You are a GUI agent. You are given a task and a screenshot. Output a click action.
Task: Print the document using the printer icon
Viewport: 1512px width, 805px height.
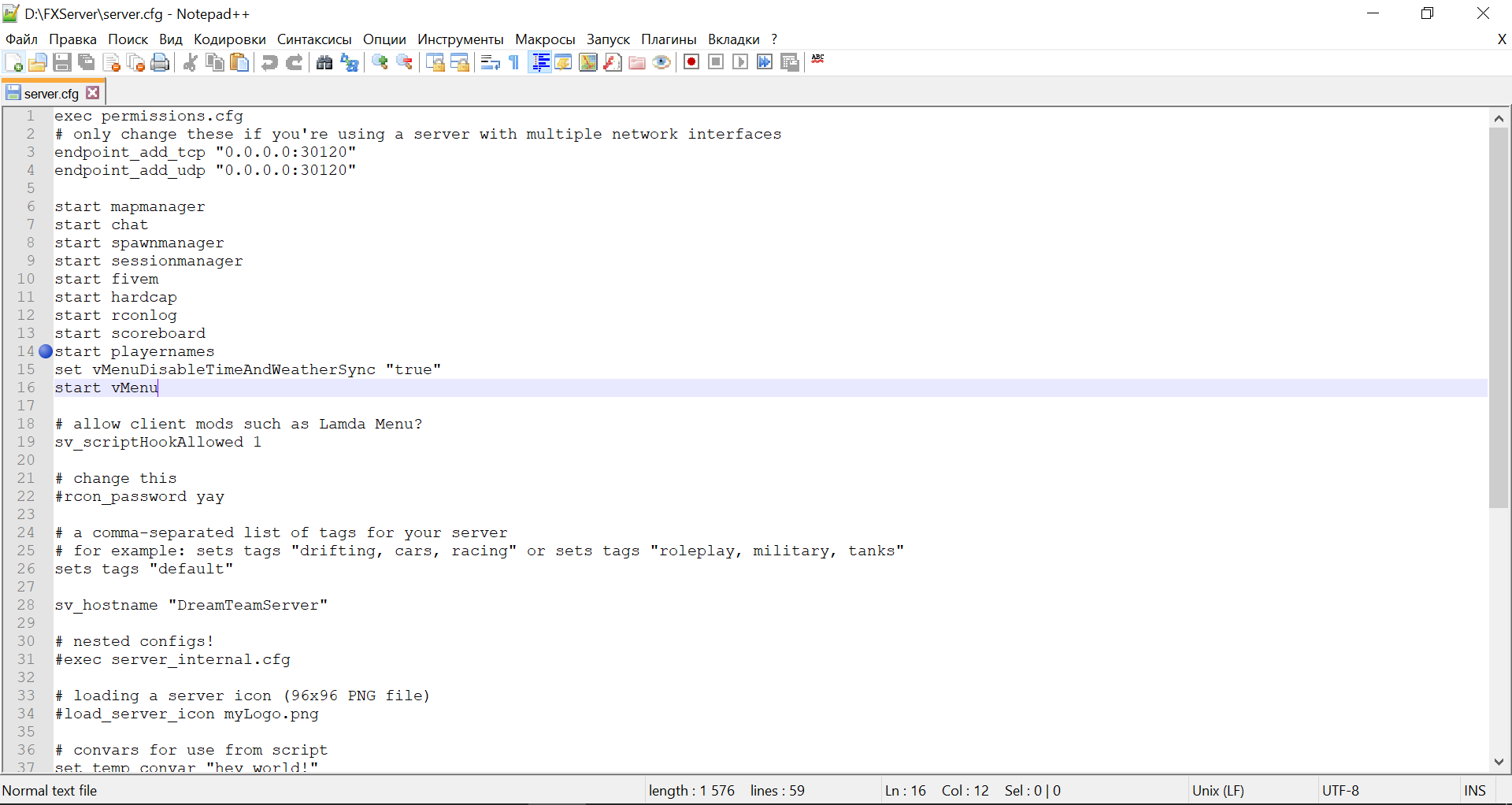tap(161, 63)
